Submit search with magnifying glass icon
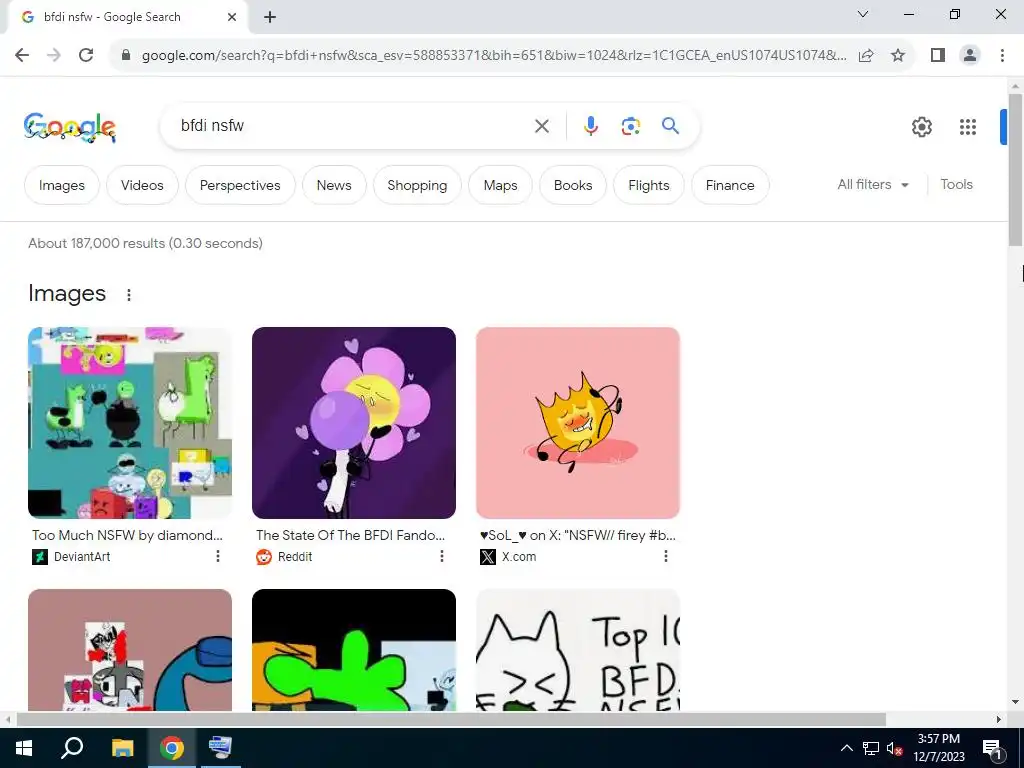1024x768 pixels. pyautogui.click(x=670, y=125)
